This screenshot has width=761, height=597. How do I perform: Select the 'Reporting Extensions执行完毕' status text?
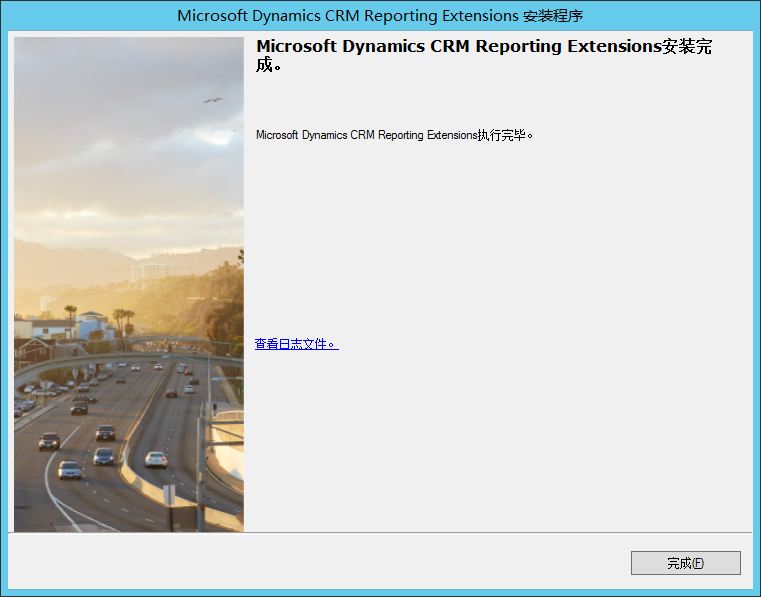(452, 135)
